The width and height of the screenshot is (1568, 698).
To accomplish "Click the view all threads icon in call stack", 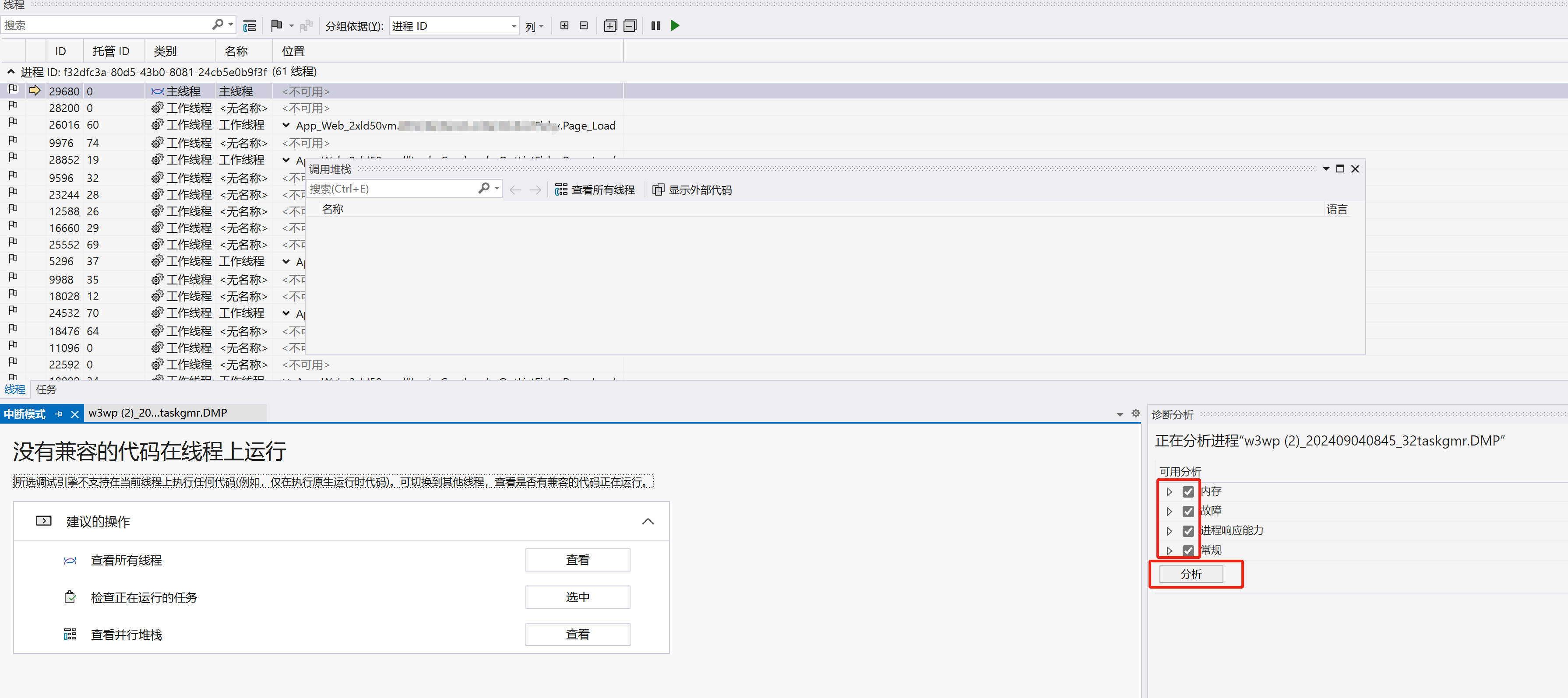I will click(560, 190).
